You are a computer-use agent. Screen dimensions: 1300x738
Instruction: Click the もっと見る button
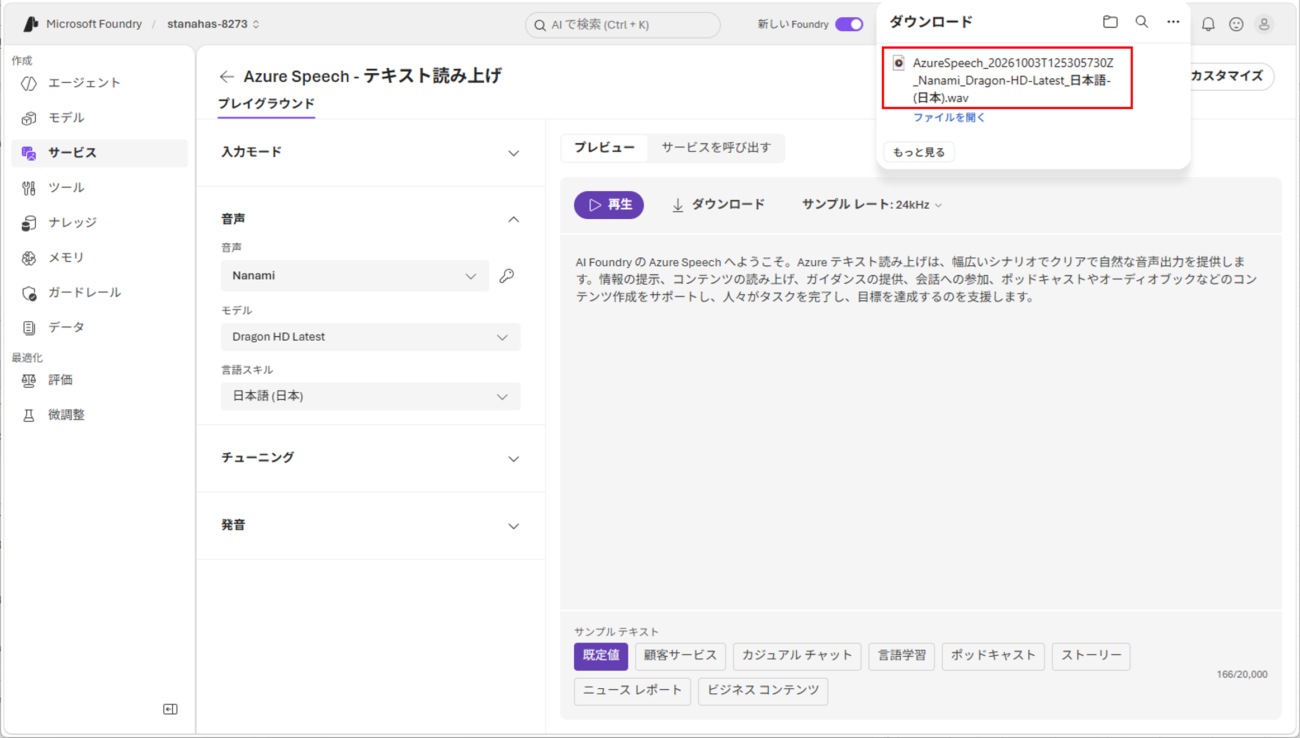919,152
